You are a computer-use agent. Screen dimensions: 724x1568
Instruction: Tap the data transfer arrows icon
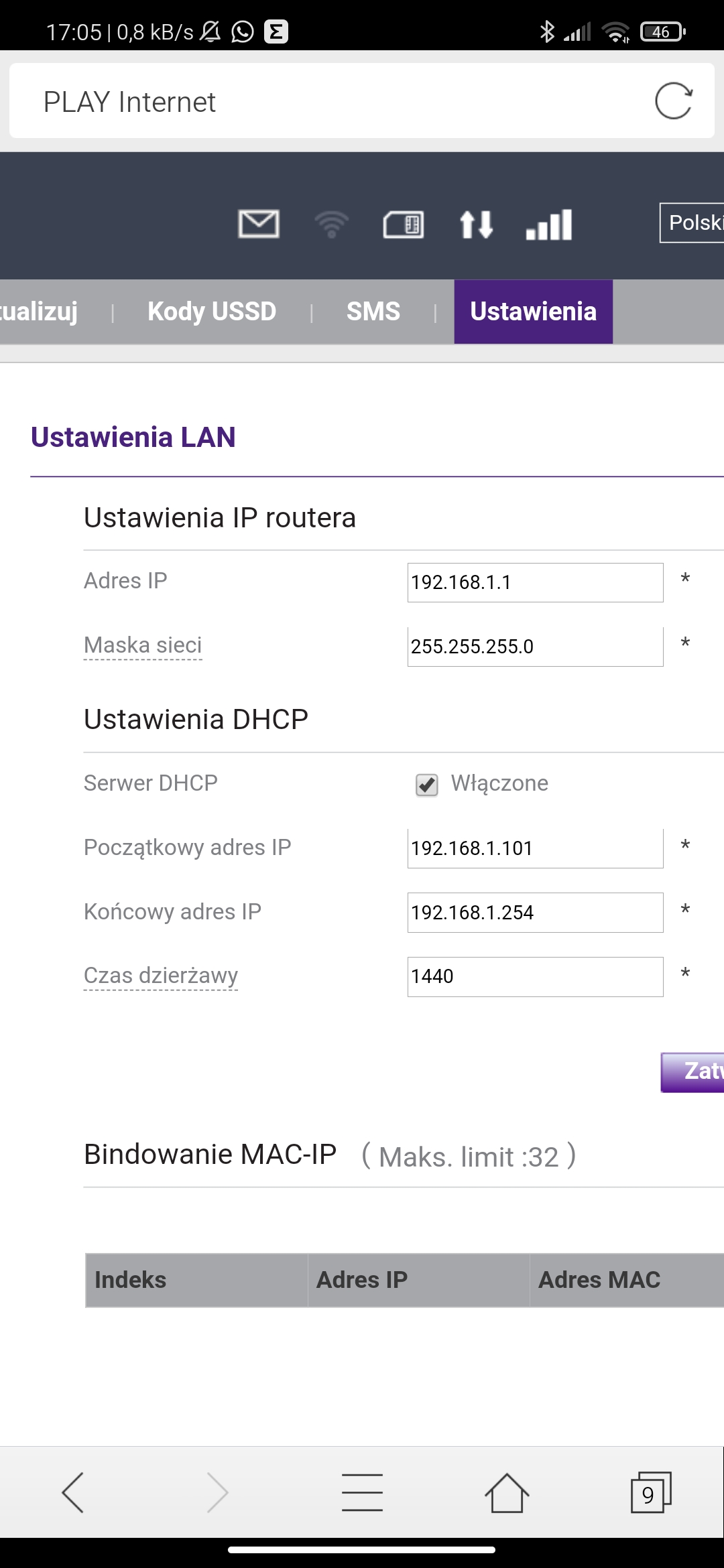tap(477, 224)
